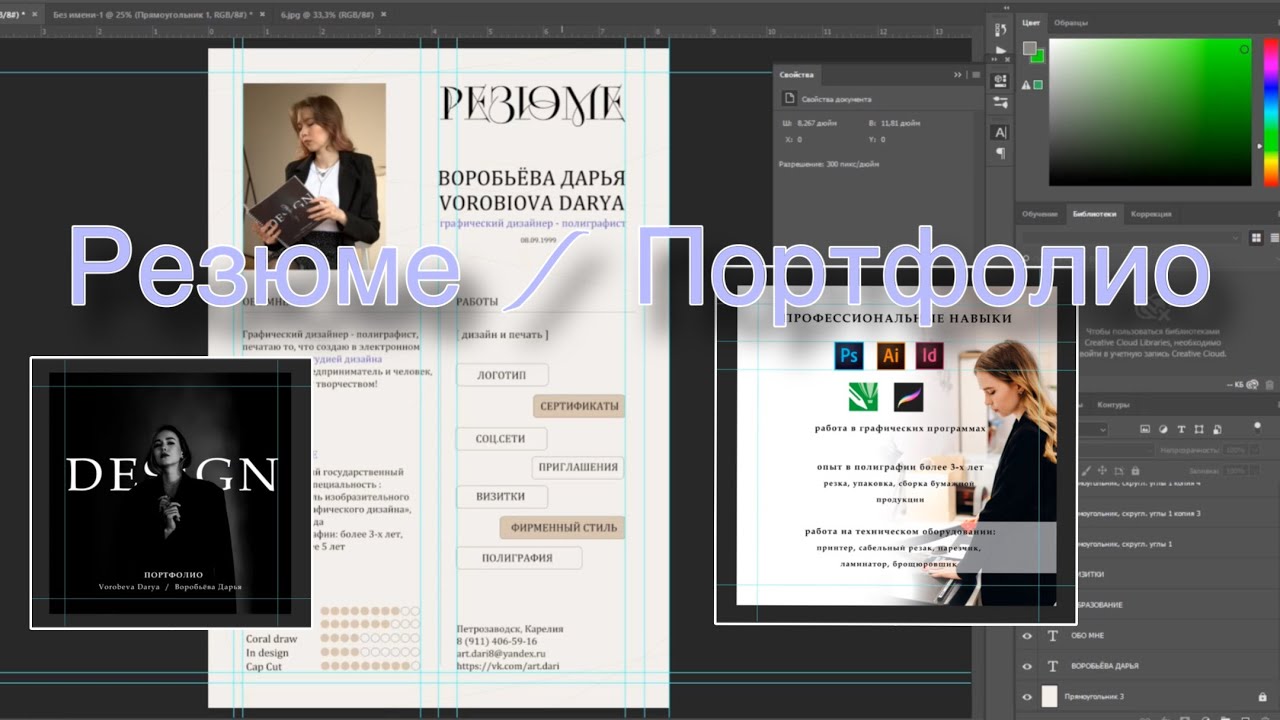Unlock the Прямоугольник 3 layer padlock
Viewport: 1280px width, 720px height.
pyautogui.click(x=1262, y=696)
